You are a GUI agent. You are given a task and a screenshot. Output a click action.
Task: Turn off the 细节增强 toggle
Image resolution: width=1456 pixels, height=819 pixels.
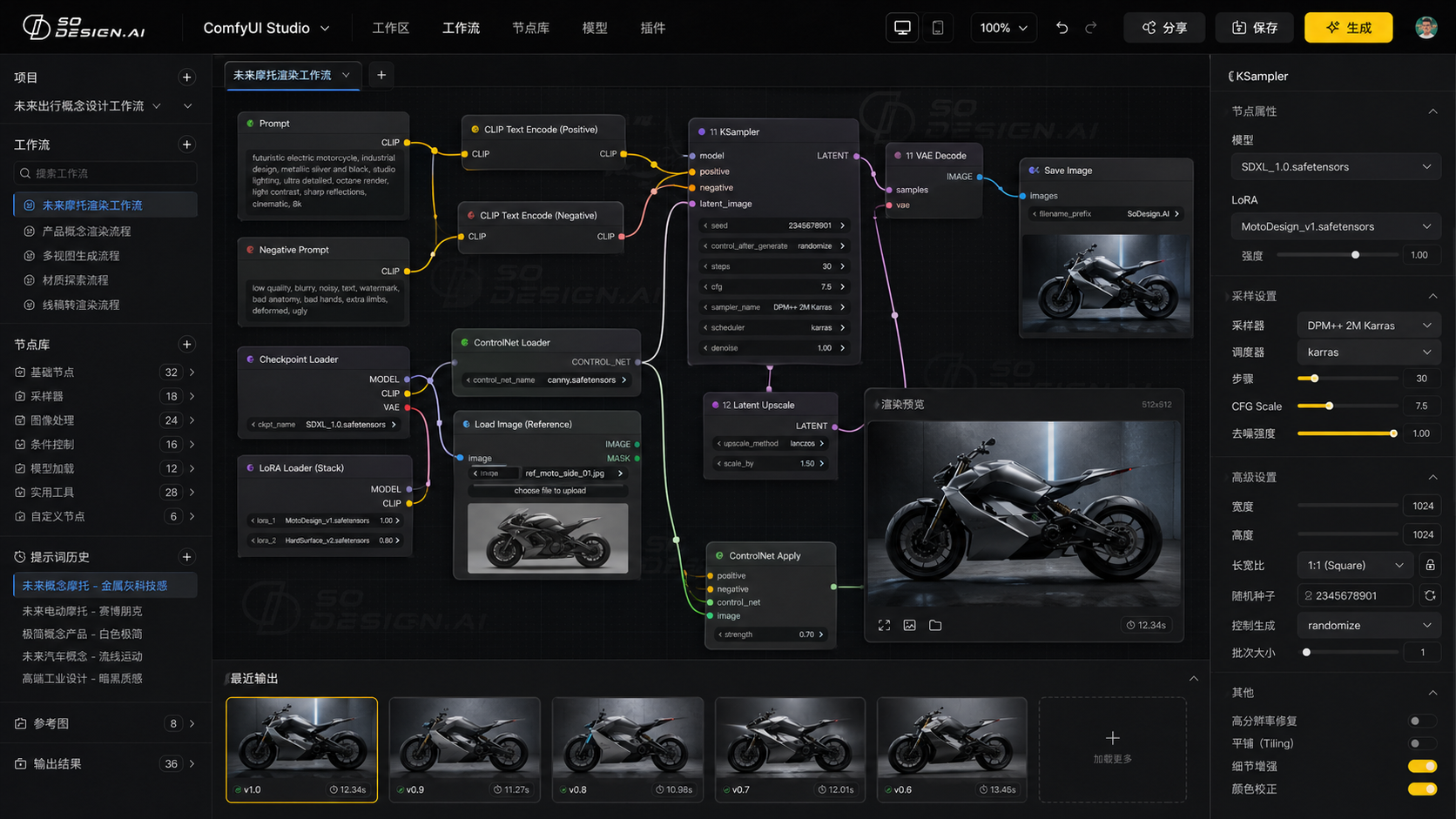coord(1421,766)
